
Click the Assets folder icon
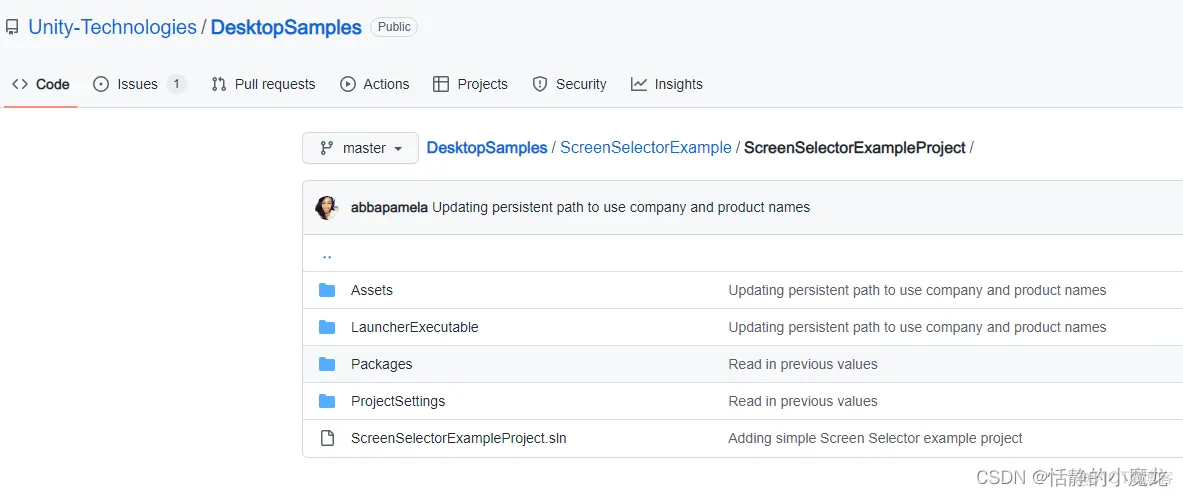point(327,290)
